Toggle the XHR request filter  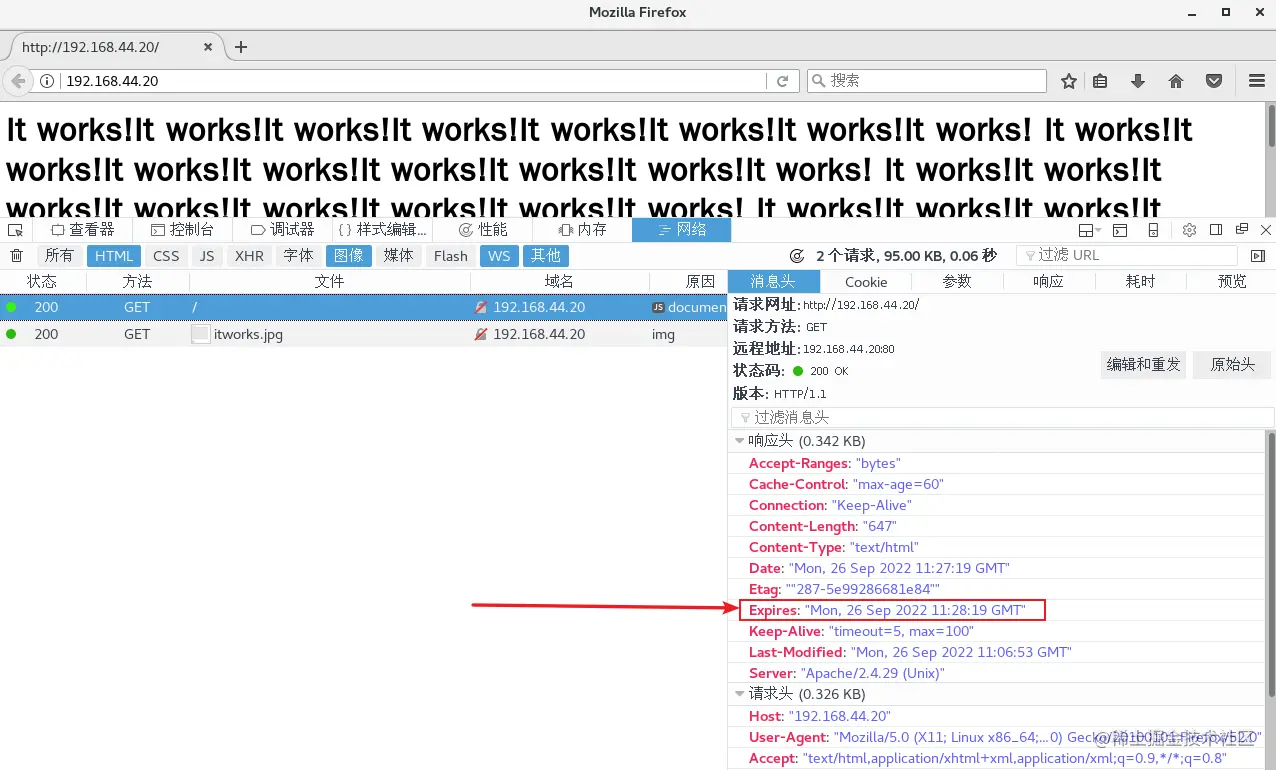tap(249, 256)
